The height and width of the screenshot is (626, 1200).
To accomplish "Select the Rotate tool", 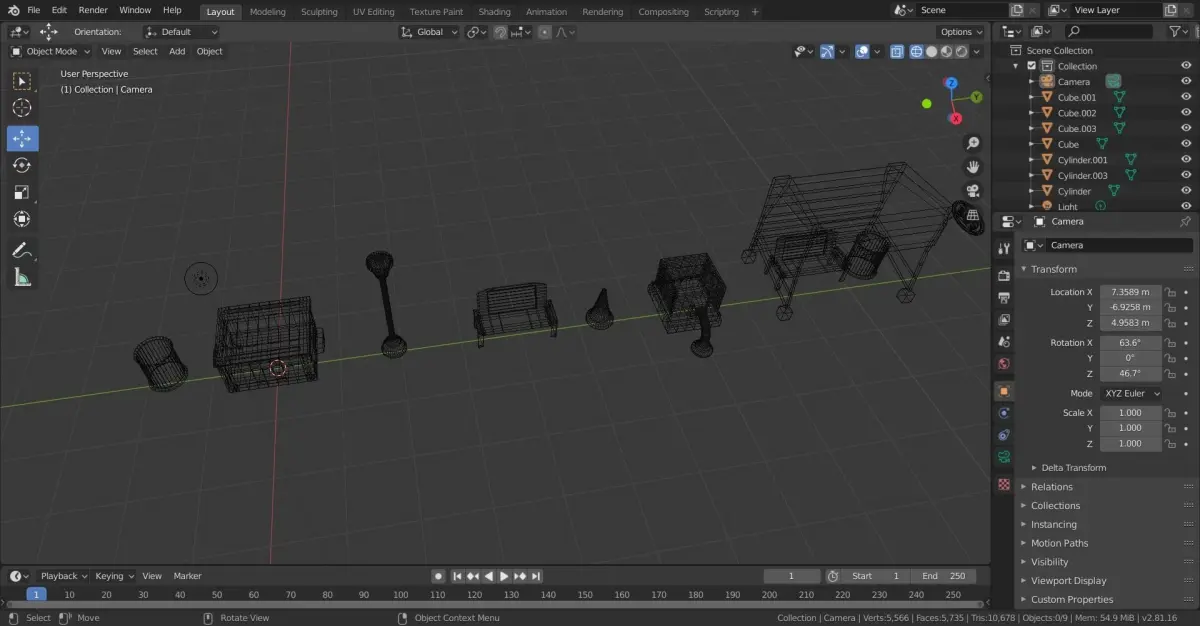I will [22, 165].
